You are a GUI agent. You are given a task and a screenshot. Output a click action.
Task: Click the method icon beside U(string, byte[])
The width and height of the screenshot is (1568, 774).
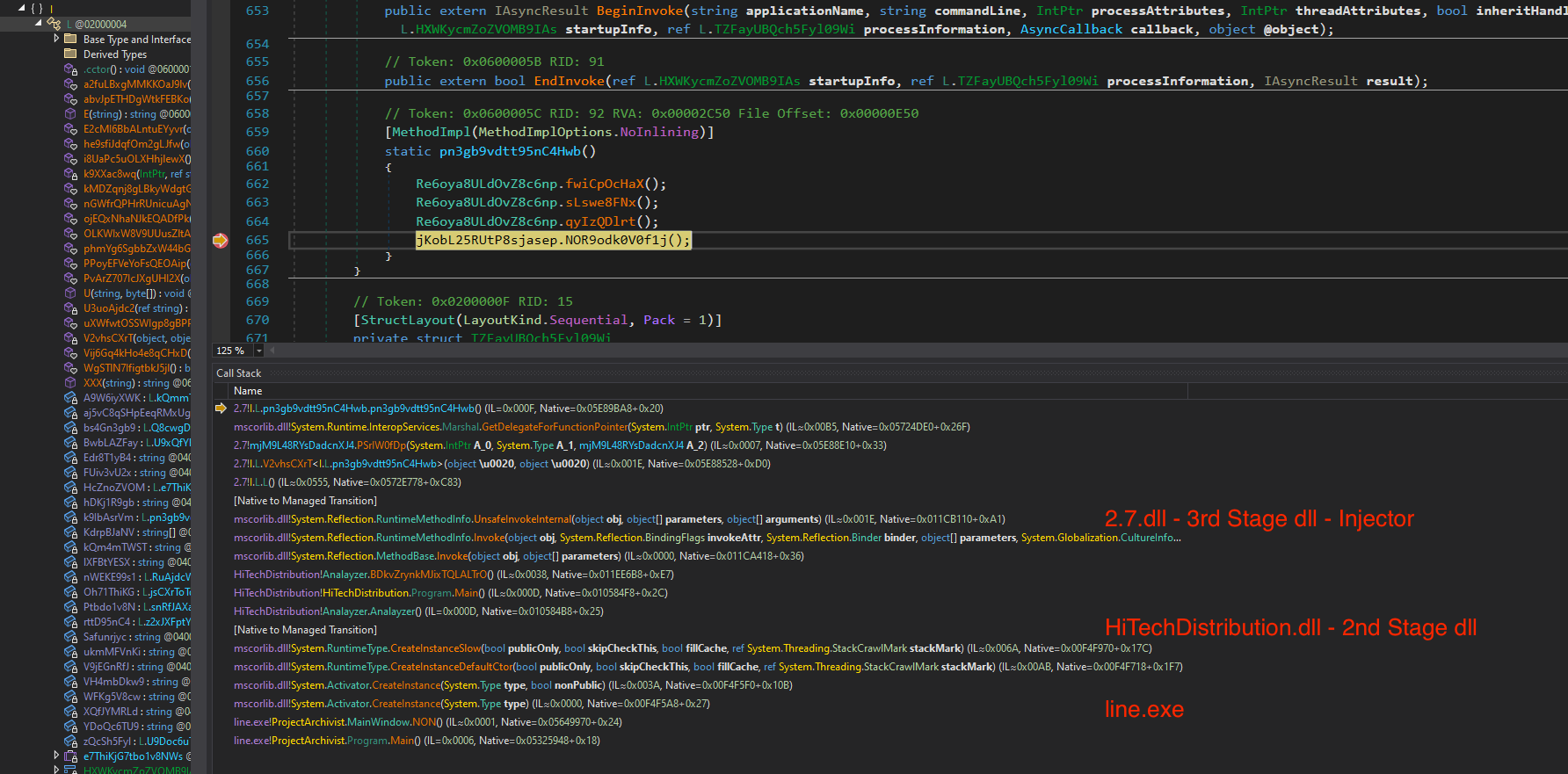[70, 293]
